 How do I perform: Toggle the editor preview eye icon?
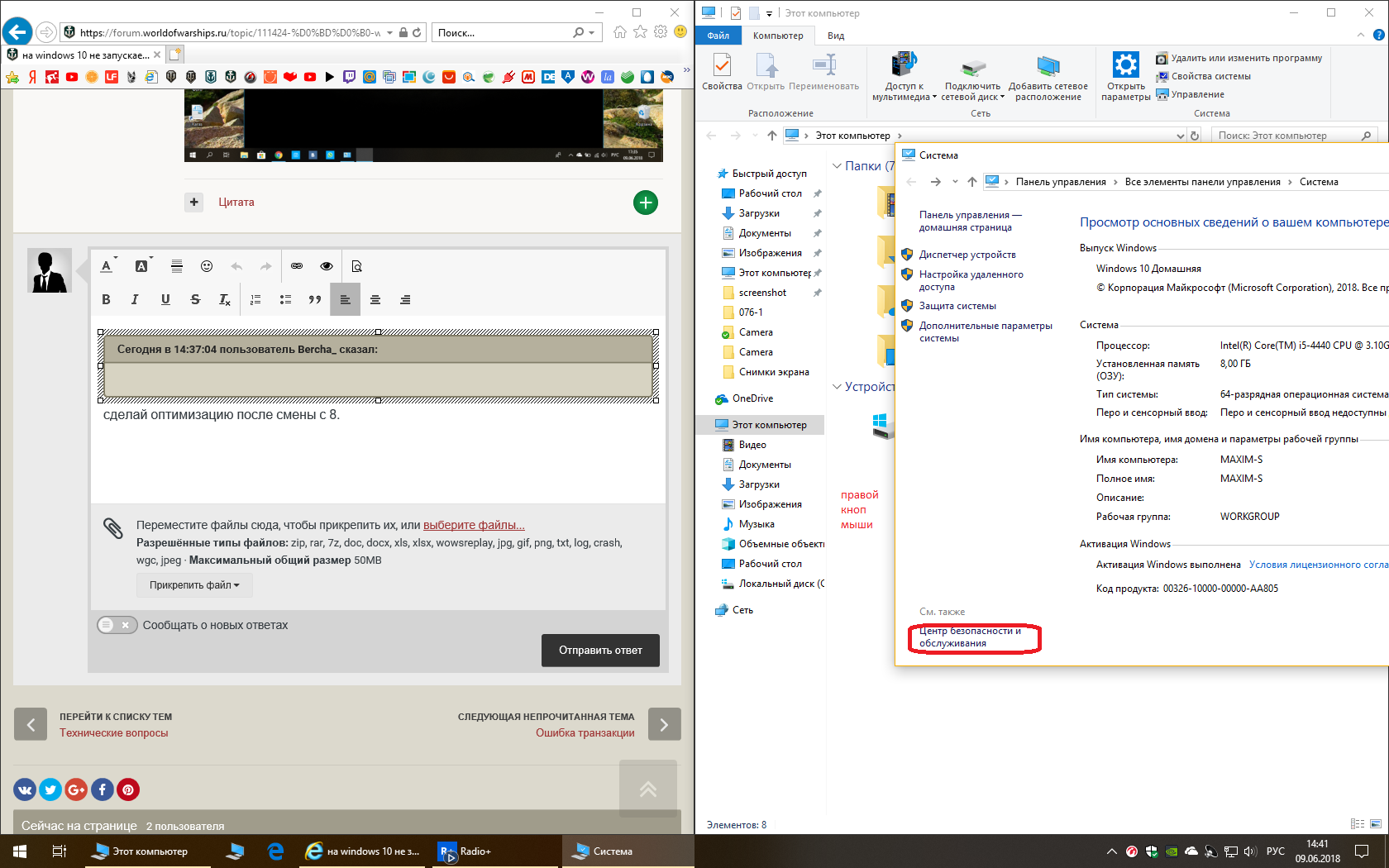click(327, 266)
